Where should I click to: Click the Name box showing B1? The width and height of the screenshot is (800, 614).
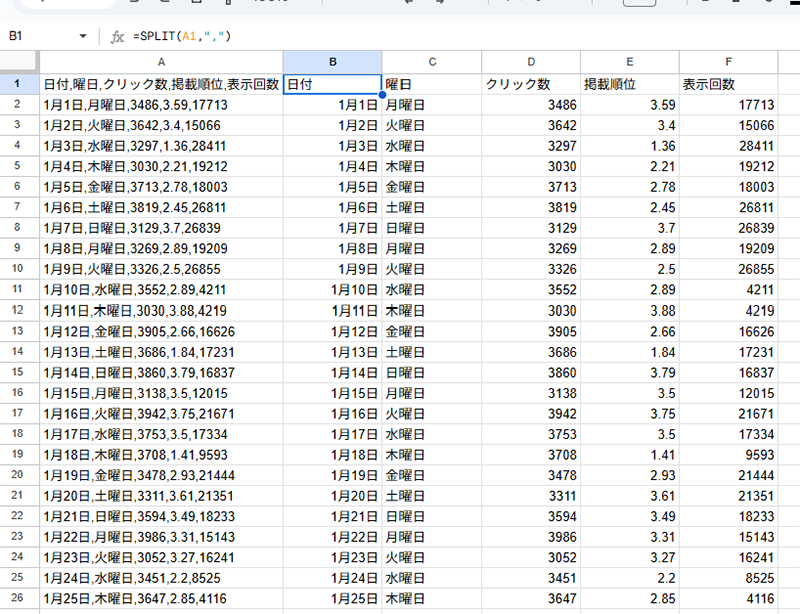point(40,37)
